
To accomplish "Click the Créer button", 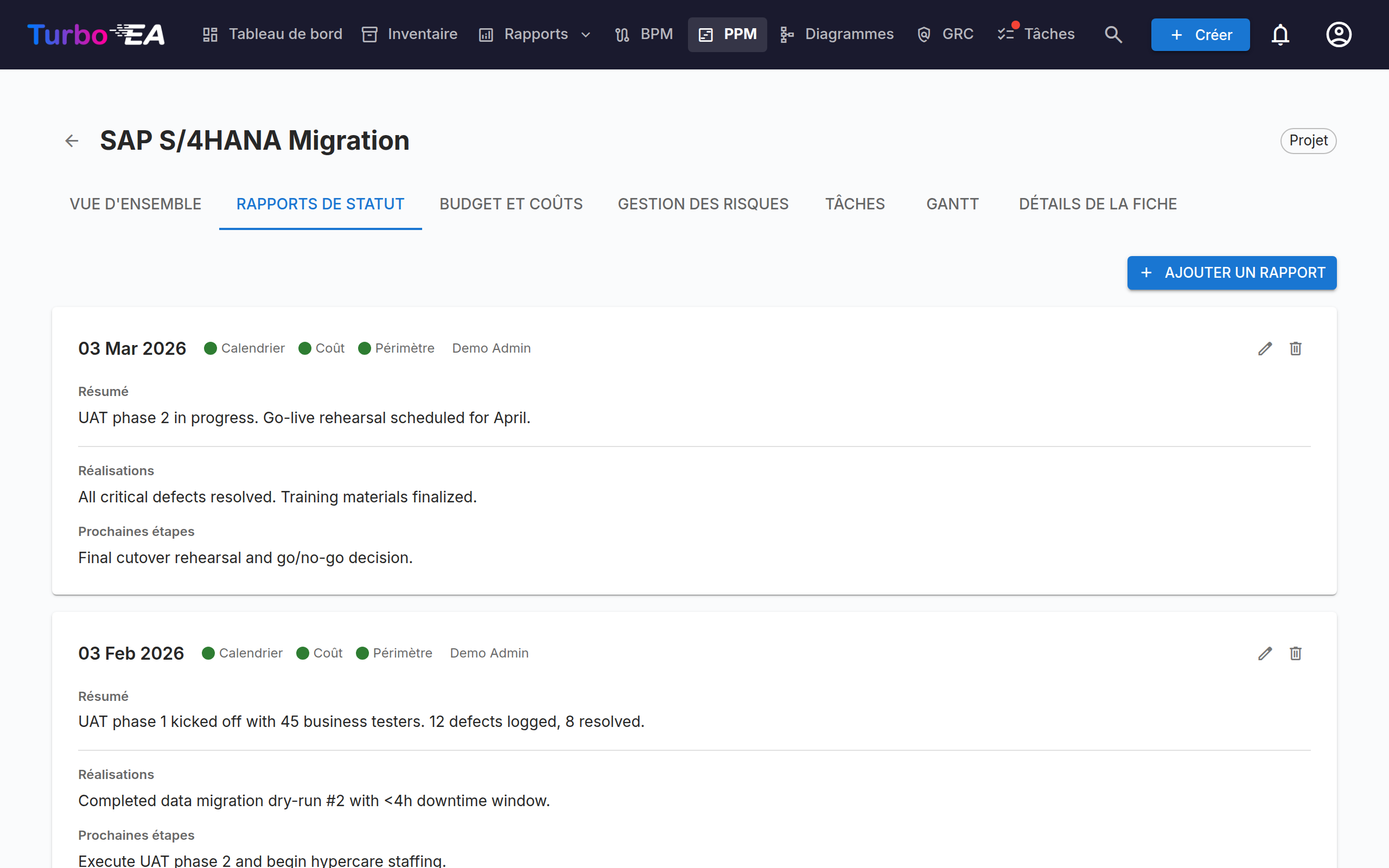I will (1200, 34).
